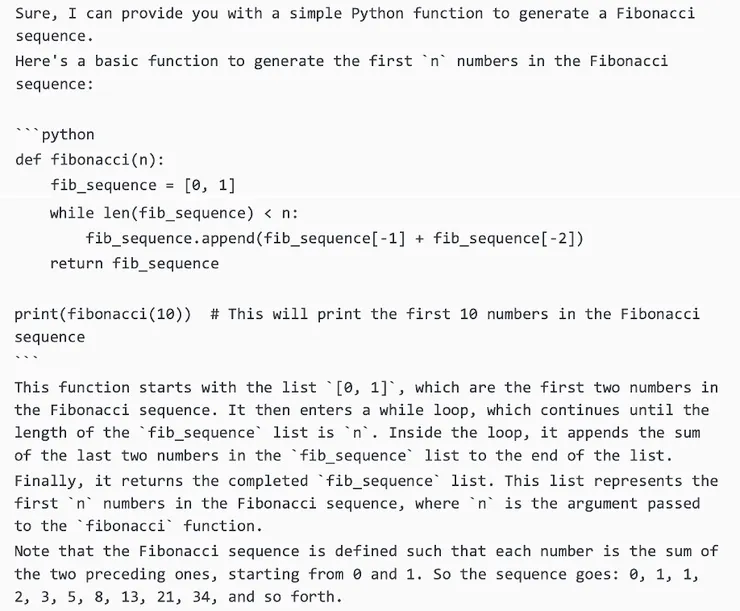Click the phrase 'and so forth.'
Screen dimensions: 740x611
pos(285,598)
